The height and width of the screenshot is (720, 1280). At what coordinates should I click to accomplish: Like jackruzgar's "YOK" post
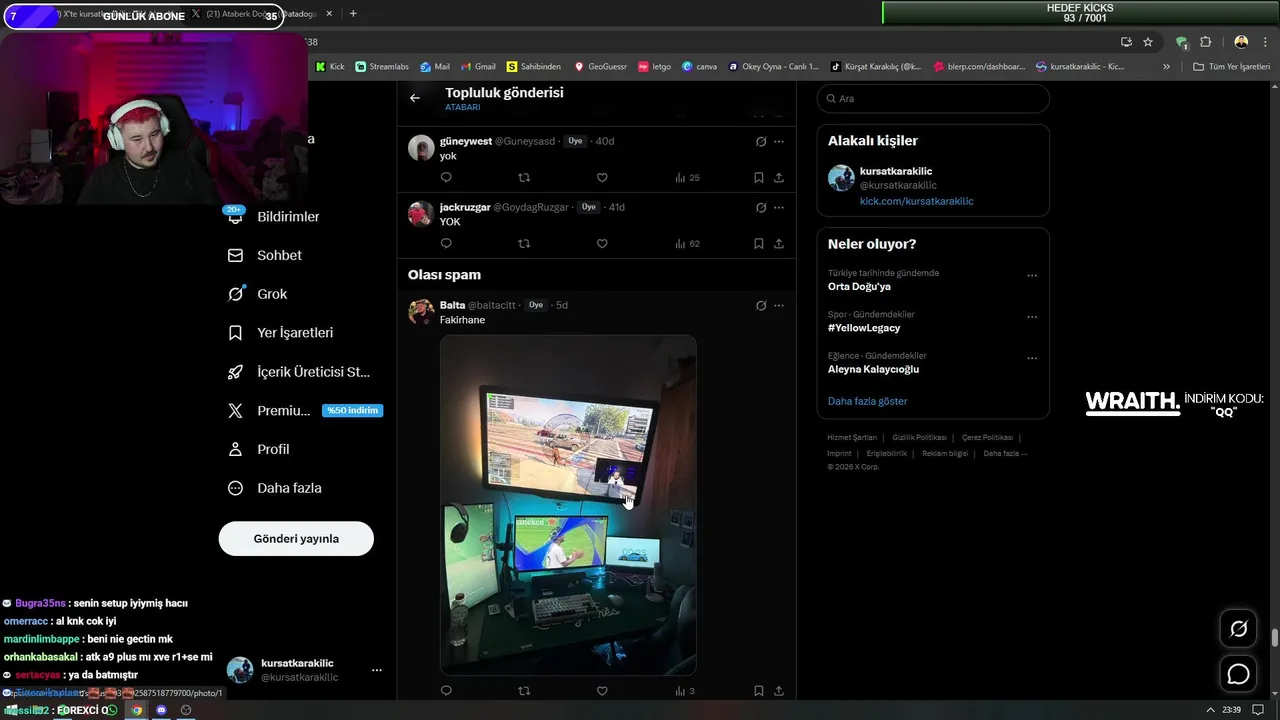coord(602,243)
